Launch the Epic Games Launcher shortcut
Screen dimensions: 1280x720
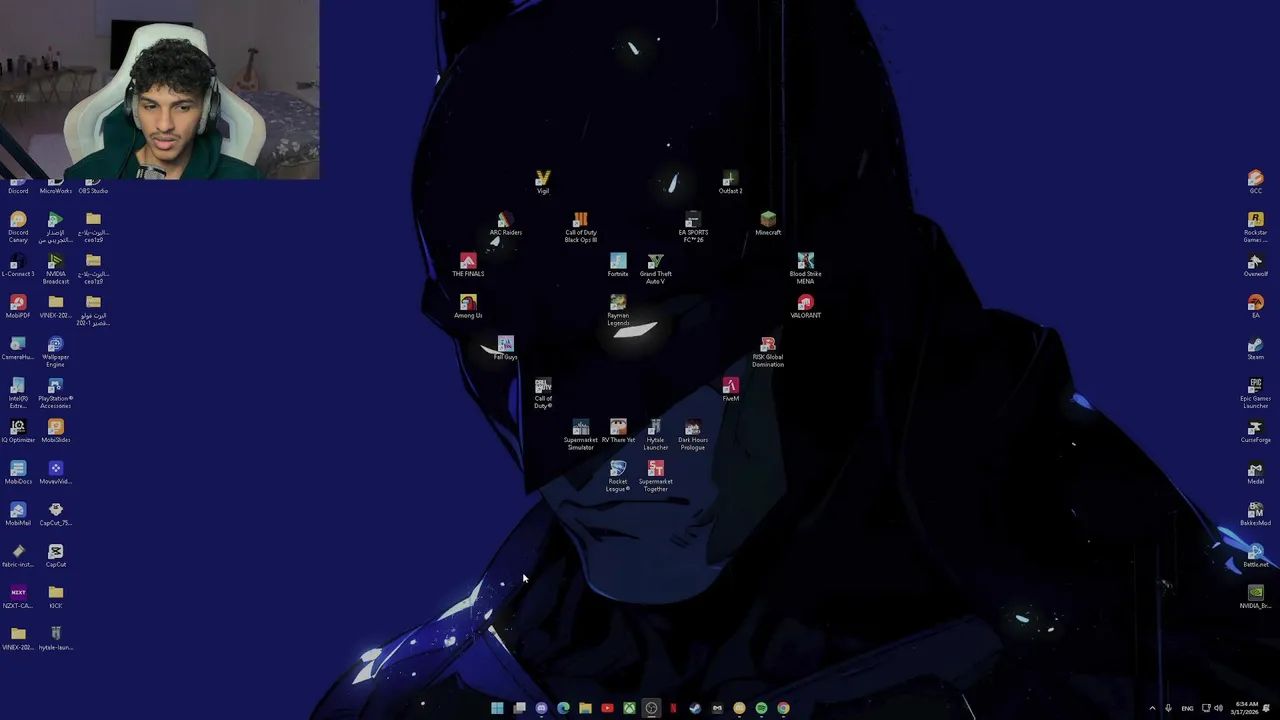(x=1255, y=393)
